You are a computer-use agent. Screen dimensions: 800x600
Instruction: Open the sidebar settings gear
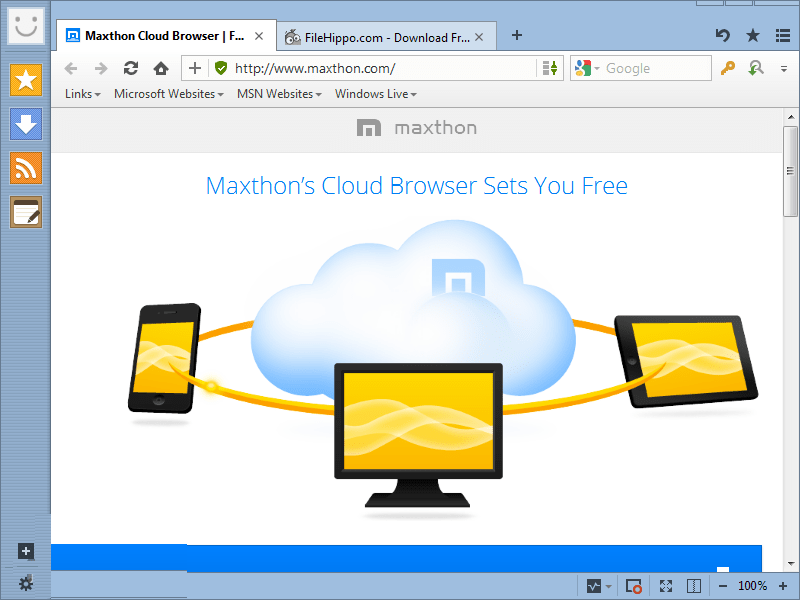coord(26,583)
